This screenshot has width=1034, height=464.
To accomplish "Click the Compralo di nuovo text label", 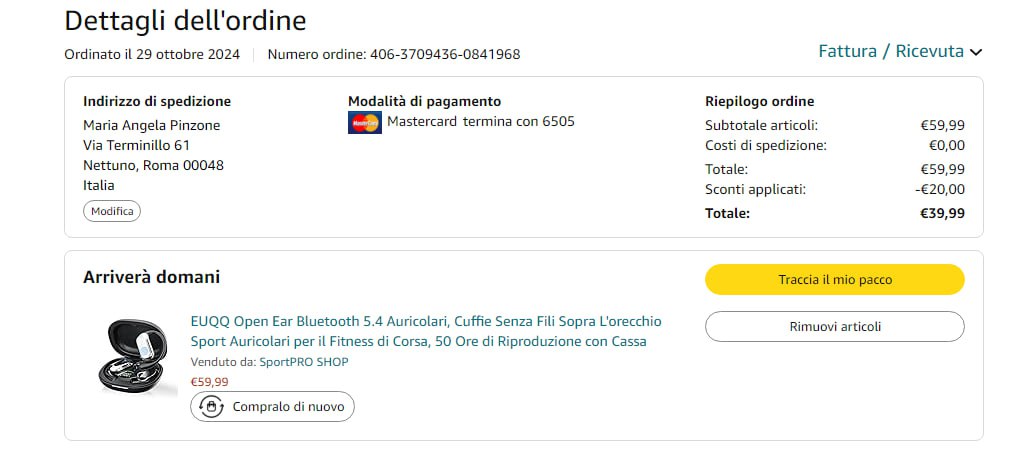I will pyautogui.click(x=288, y=407).
